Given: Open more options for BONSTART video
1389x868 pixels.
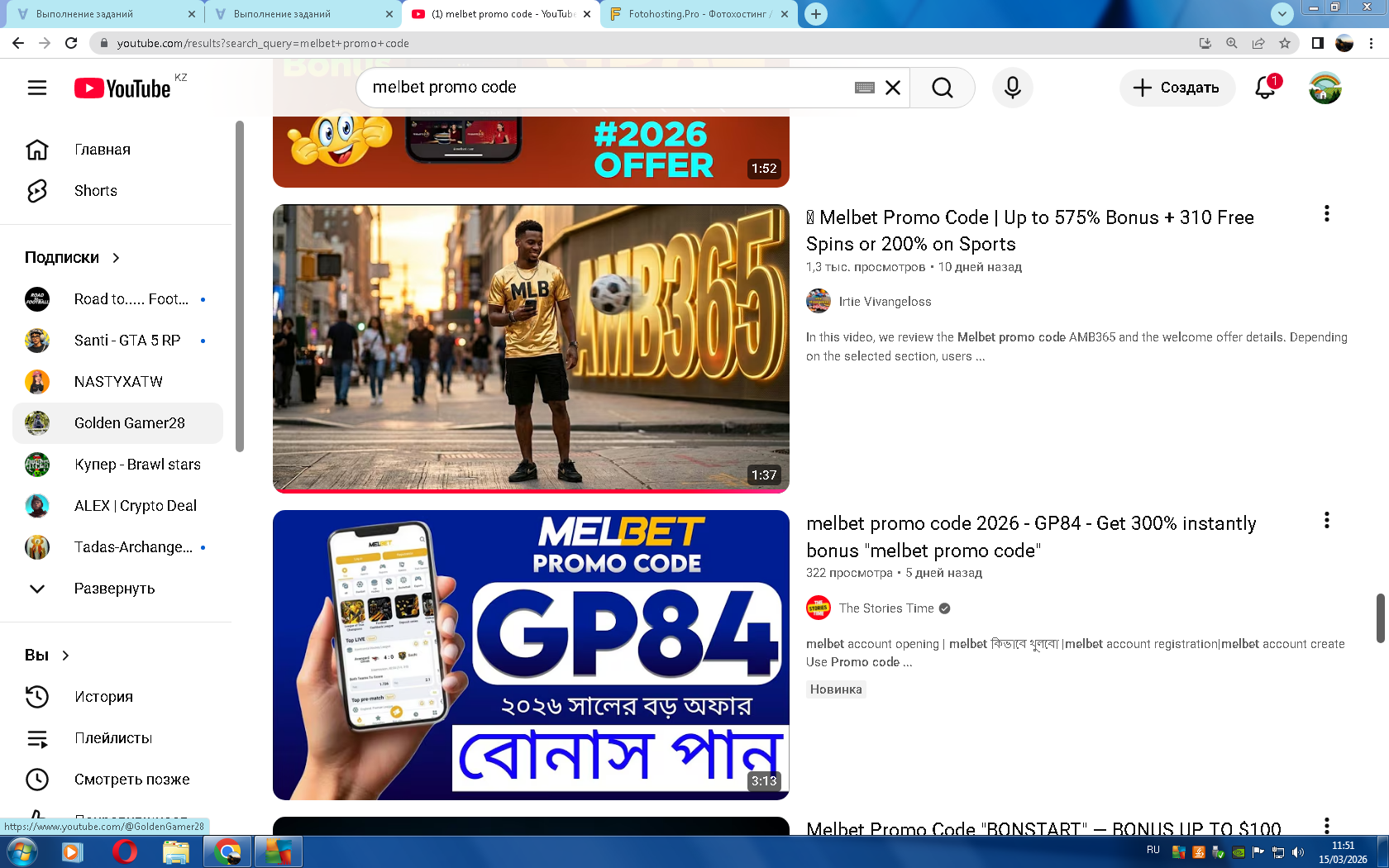Looking at the screenshot, I should [x=1327, y=825].
